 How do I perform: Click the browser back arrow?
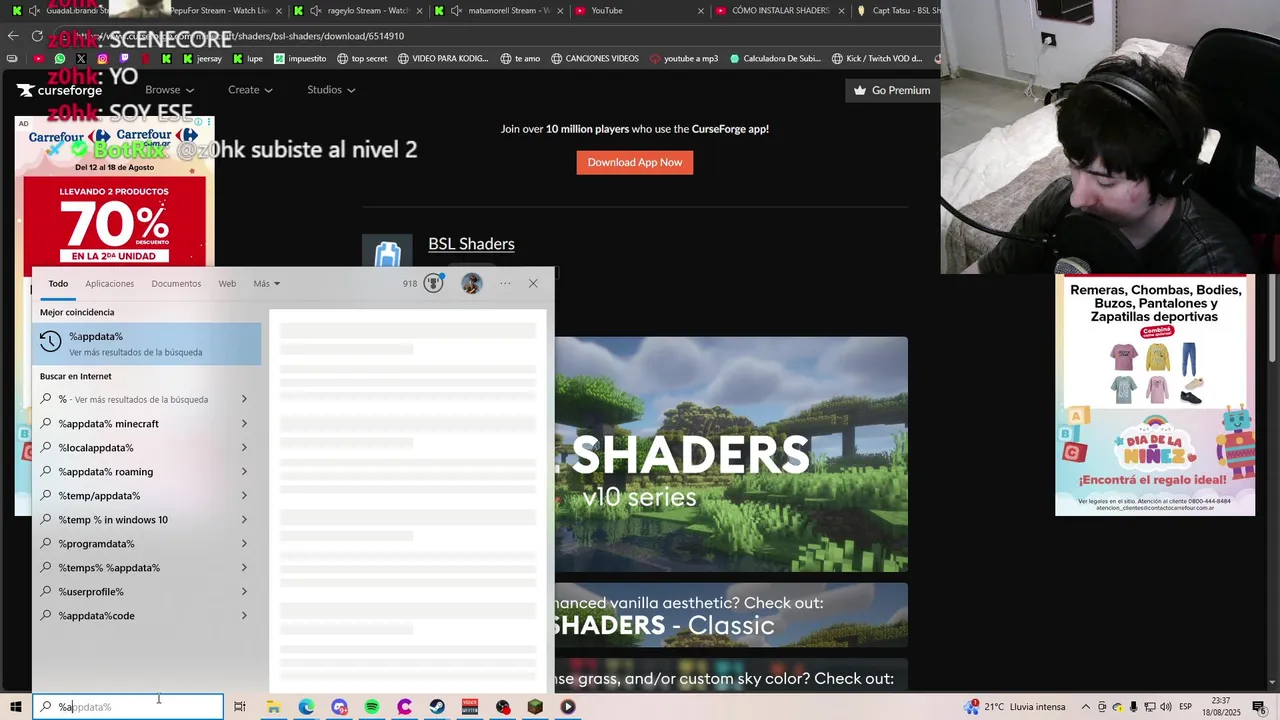(13, 36)
